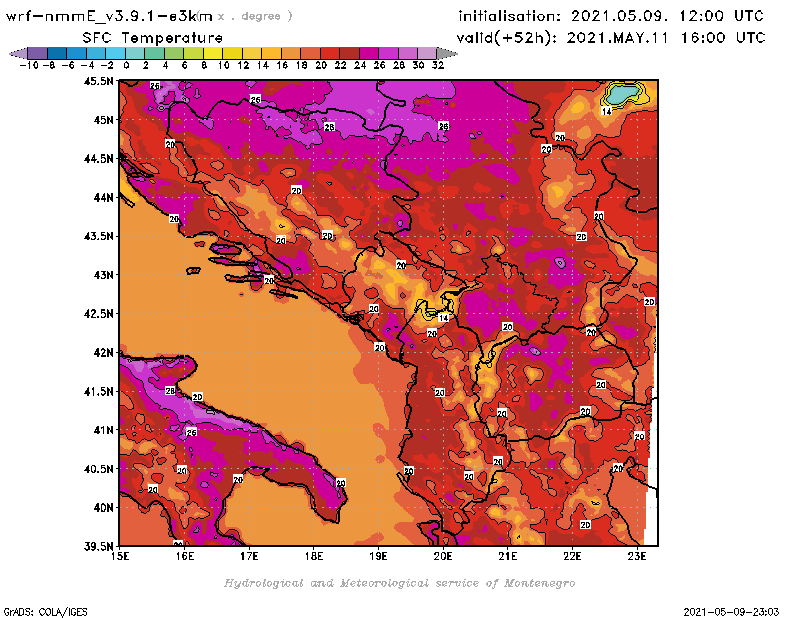800x618 pixels.
Task: Click the 45.5N latitude label
Action: (98, 81)
